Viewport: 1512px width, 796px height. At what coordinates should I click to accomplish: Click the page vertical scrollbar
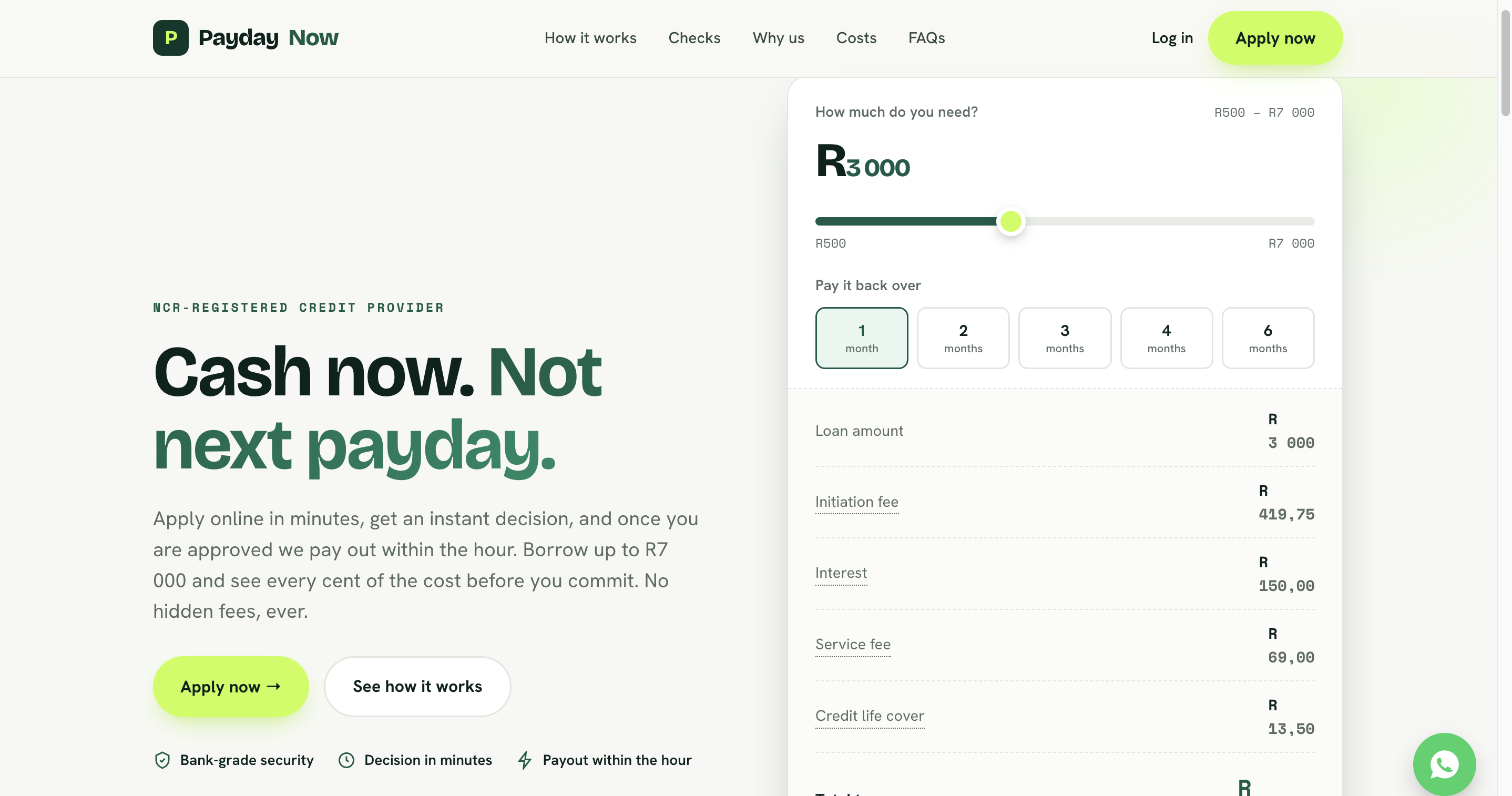(1505, 64)
